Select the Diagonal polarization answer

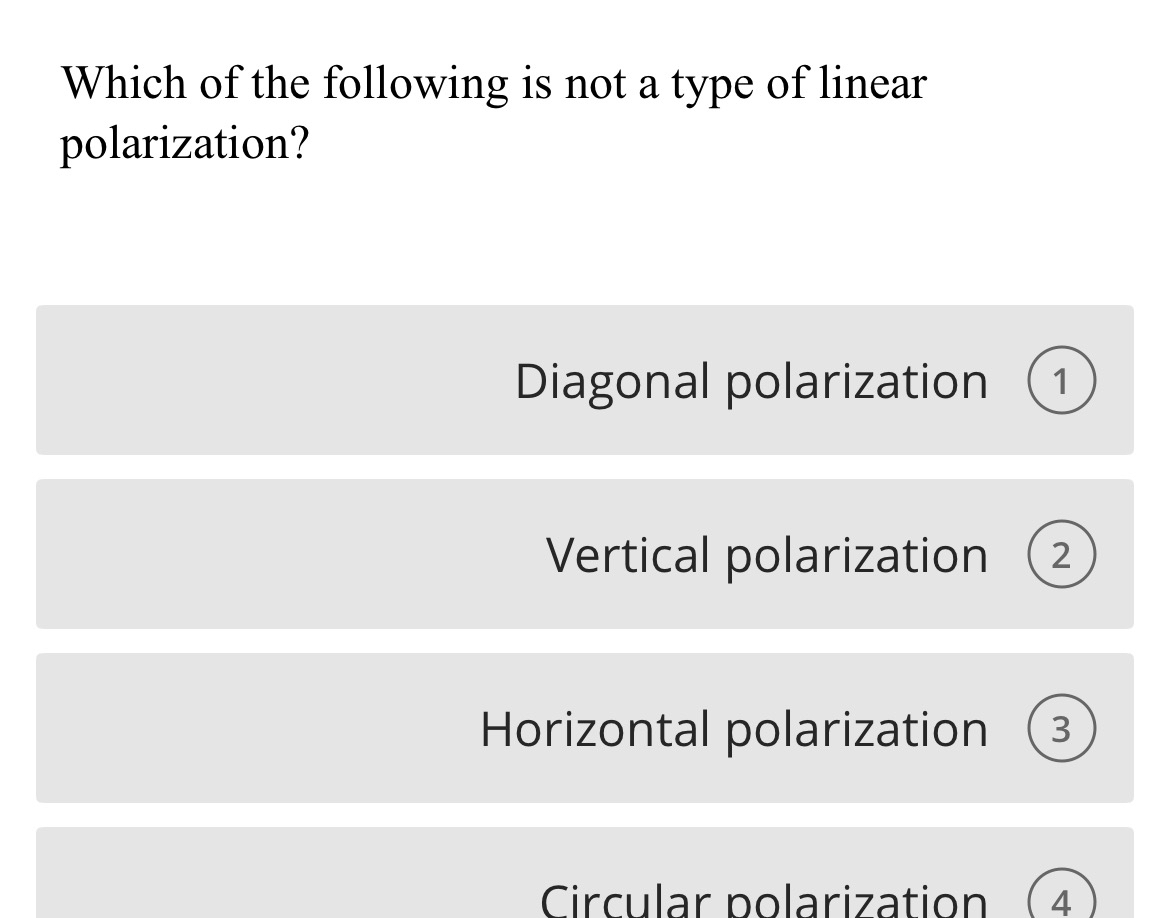(x=585, y=380)
